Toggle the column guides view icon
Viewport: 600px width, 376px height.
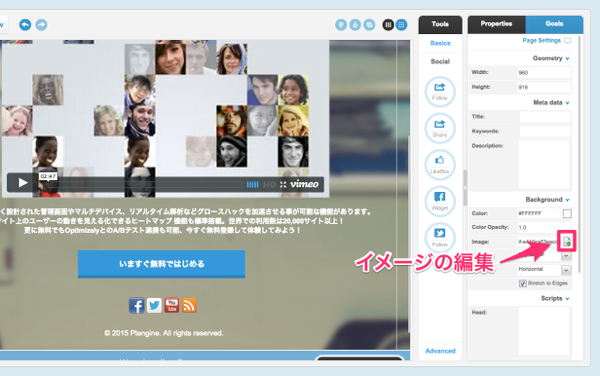(388, 25)
